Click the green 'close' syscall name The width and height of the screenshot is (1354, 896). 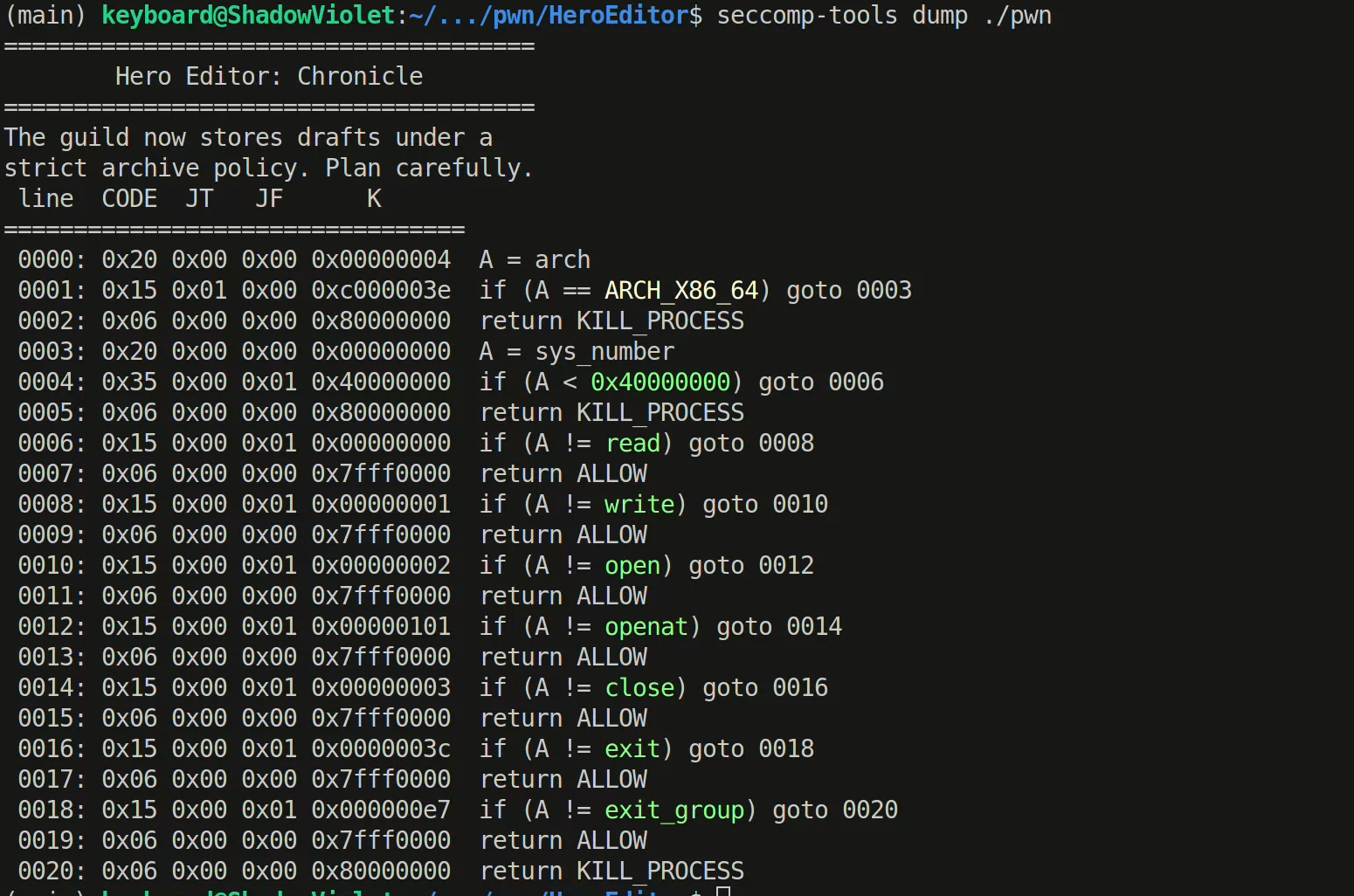click(639, 688)
